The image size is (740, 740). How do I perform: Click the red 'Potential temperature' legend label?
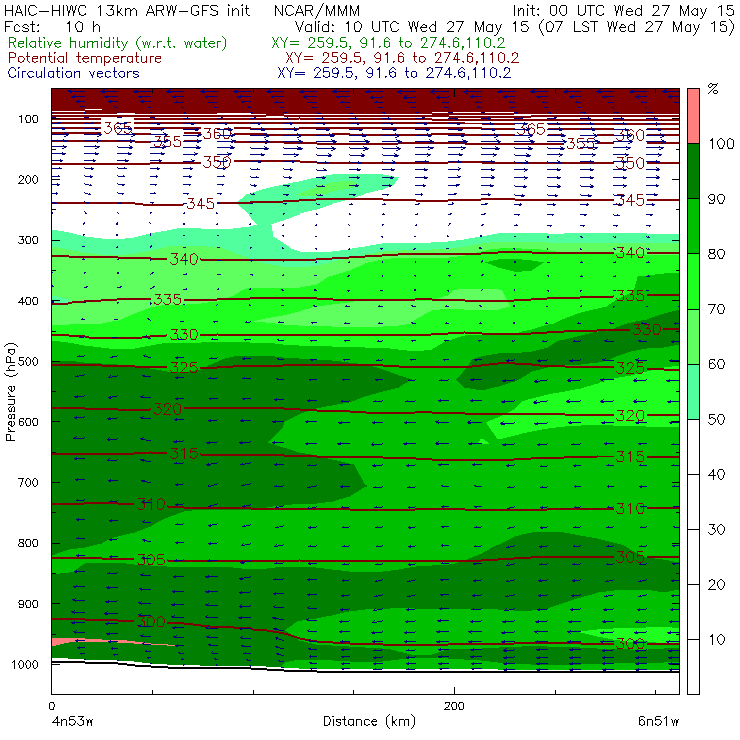tap(84, 58)
